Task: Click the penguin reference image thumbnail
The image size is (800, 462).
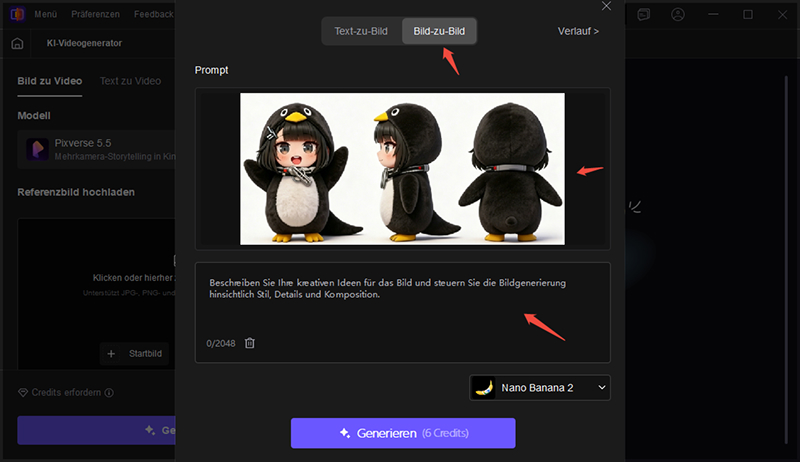Action: 402,168
